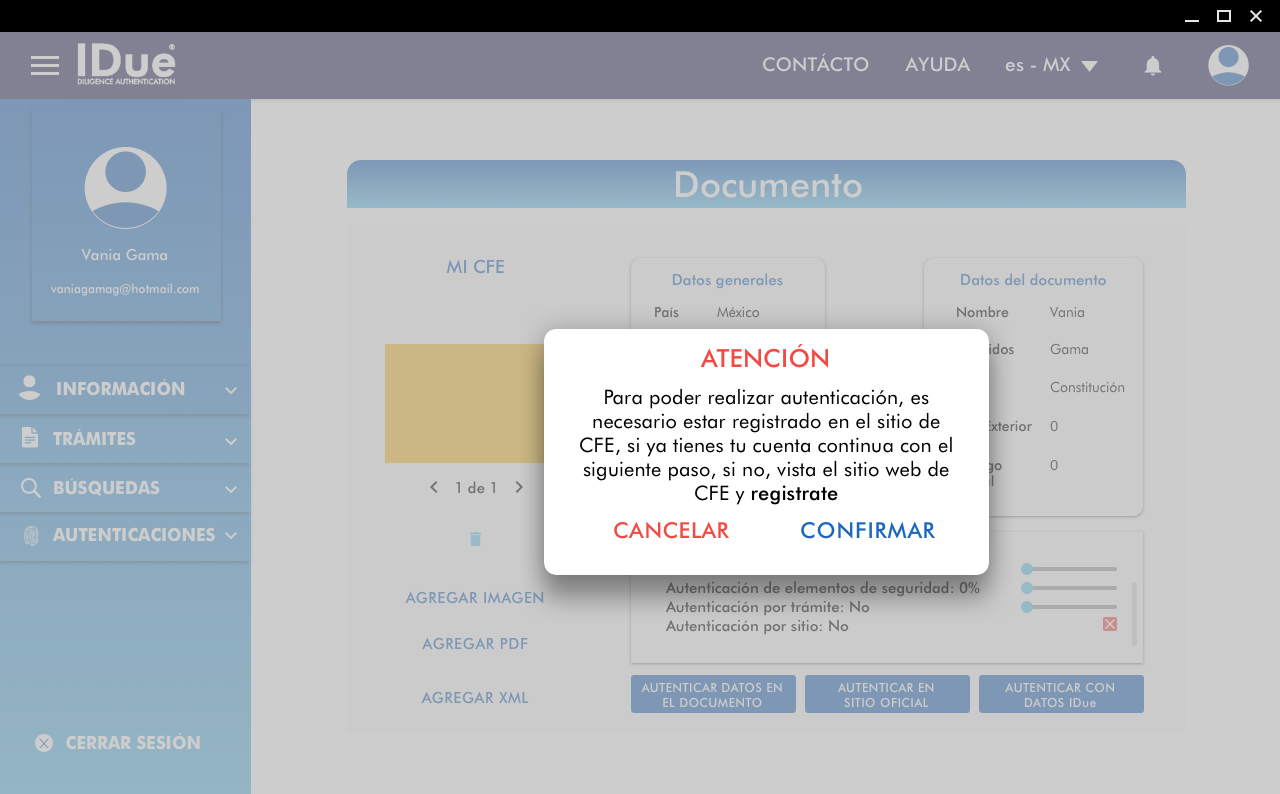Open the es - MX language dropdown
Image resolution: width=1280 pixels, height=794 pixels.
pos(1051,66)
